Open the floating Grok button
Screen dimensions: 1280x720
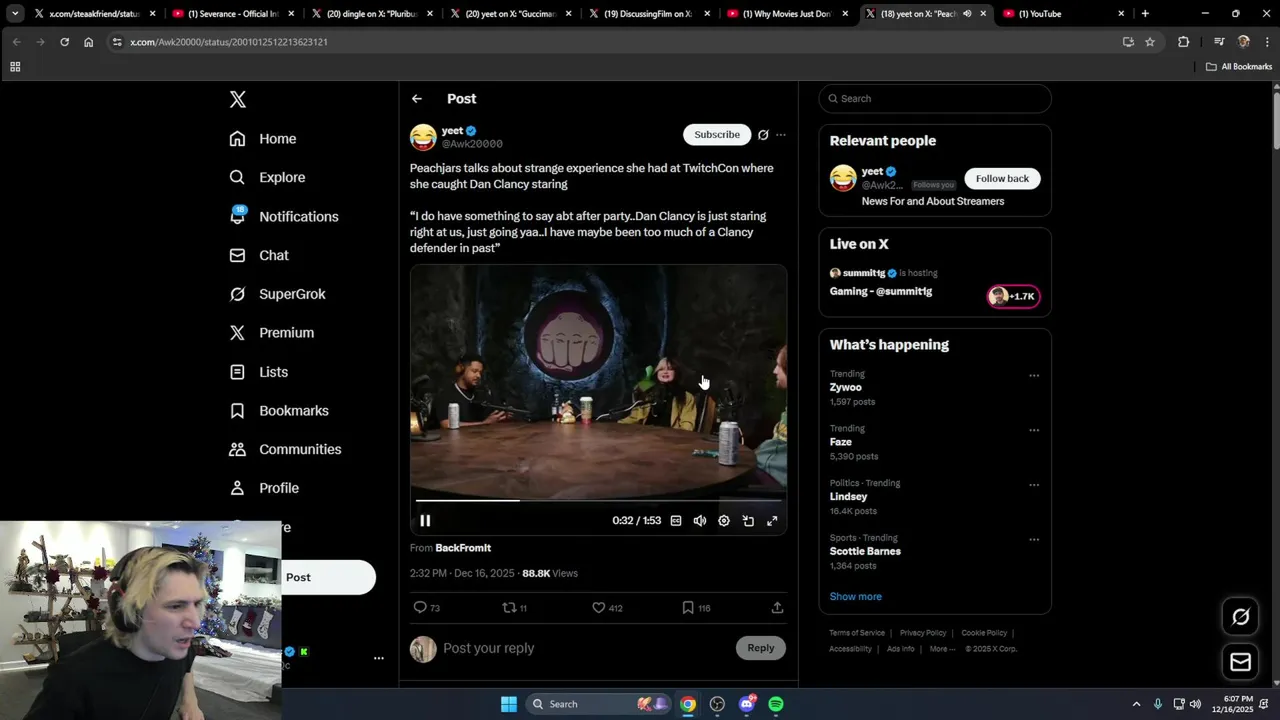click(1241, 617)
